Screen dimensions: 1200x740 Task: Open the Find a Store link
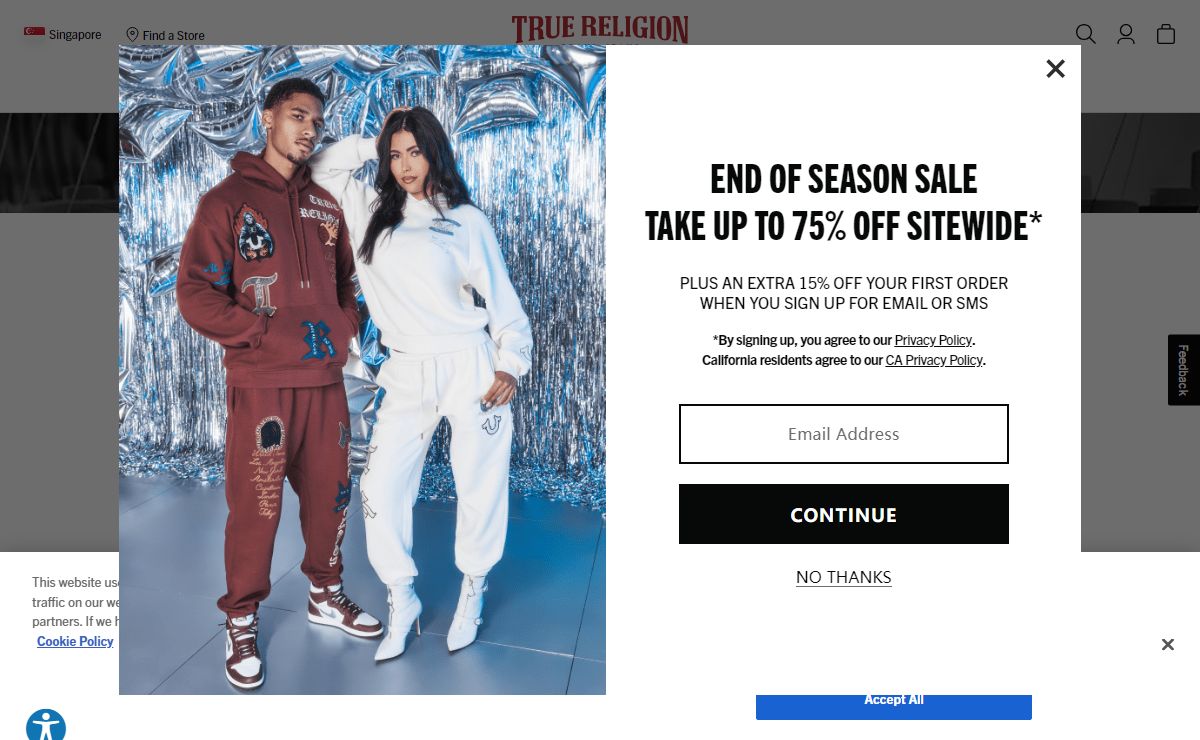pos(173,35)
